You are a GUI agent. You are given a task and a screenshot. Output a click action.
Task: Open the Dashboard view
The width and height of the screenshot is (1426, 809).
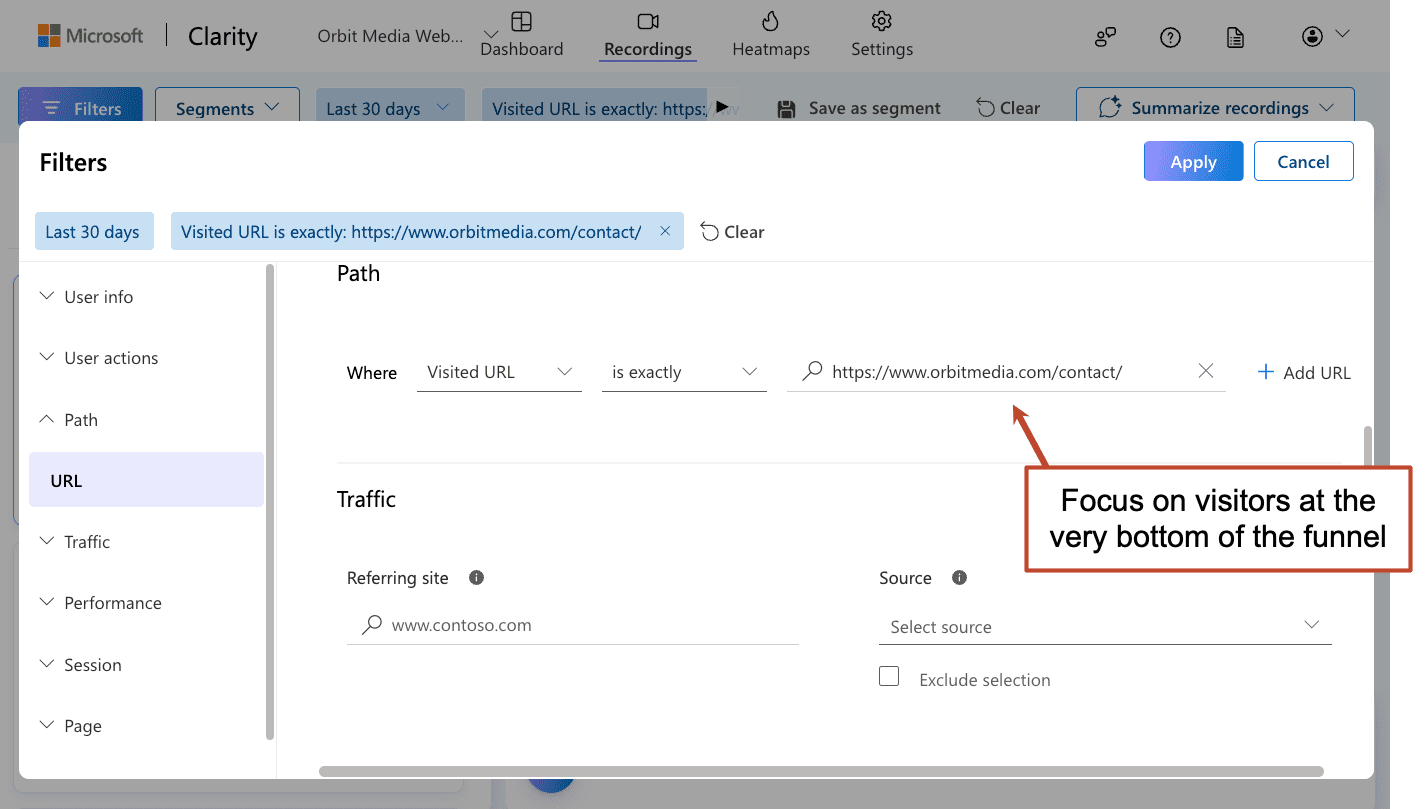tap(521, 35)
